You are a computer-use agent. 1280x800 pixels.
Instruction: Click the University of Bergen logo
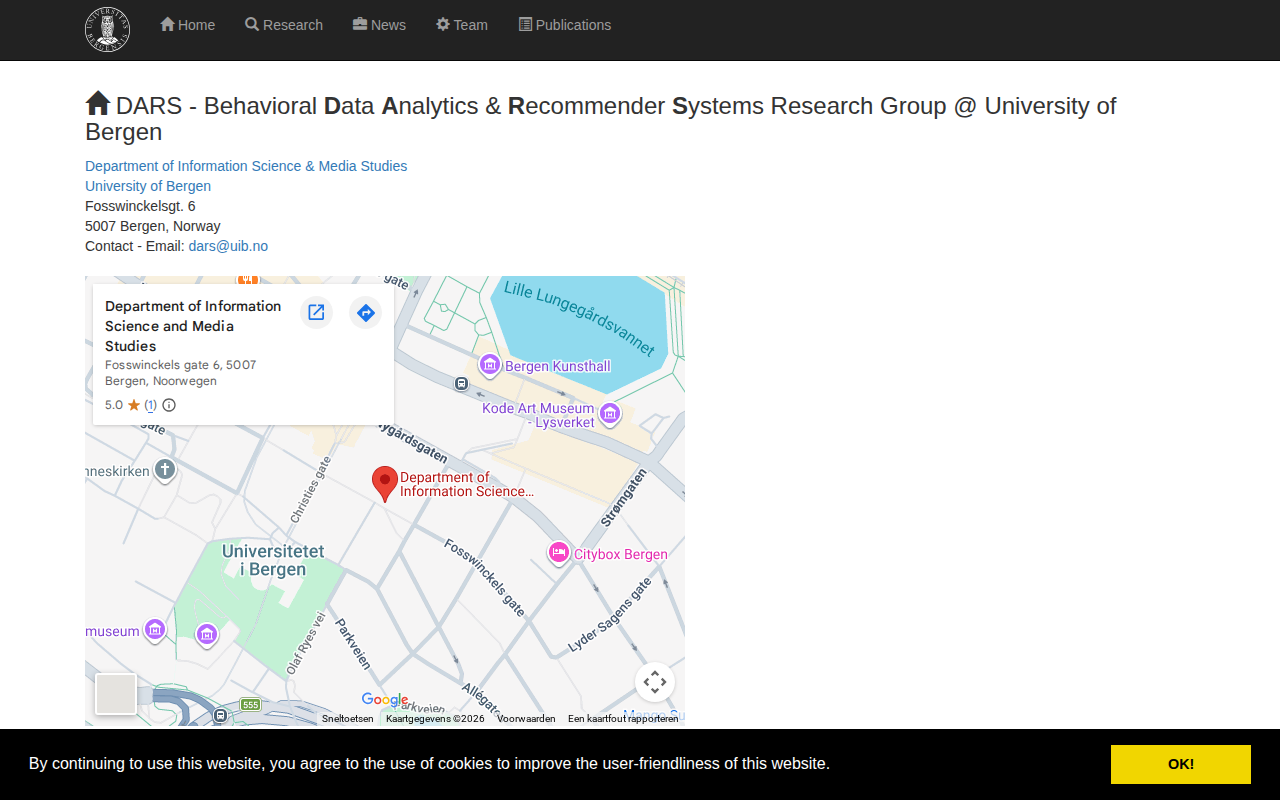click(107, 29)
